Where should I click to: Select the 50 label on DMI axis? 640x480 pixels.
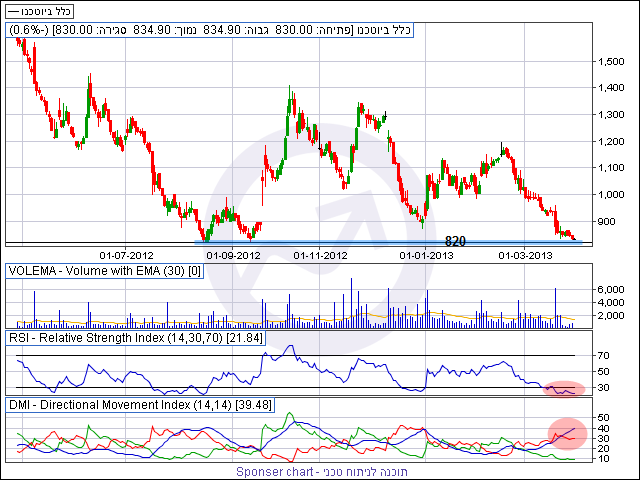click(604, 418)
